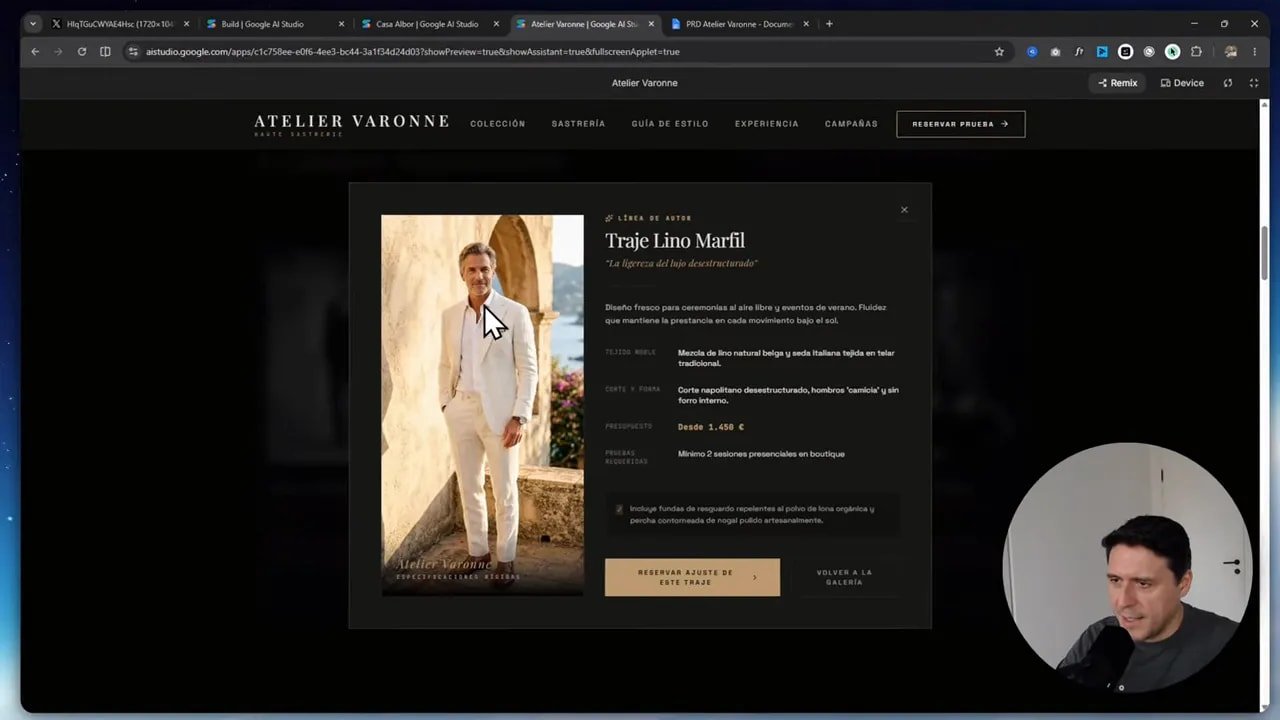The image size is (1280, 720).
Task: Open the black-and-white face extension icon
Action: [x=1125, y=52]
